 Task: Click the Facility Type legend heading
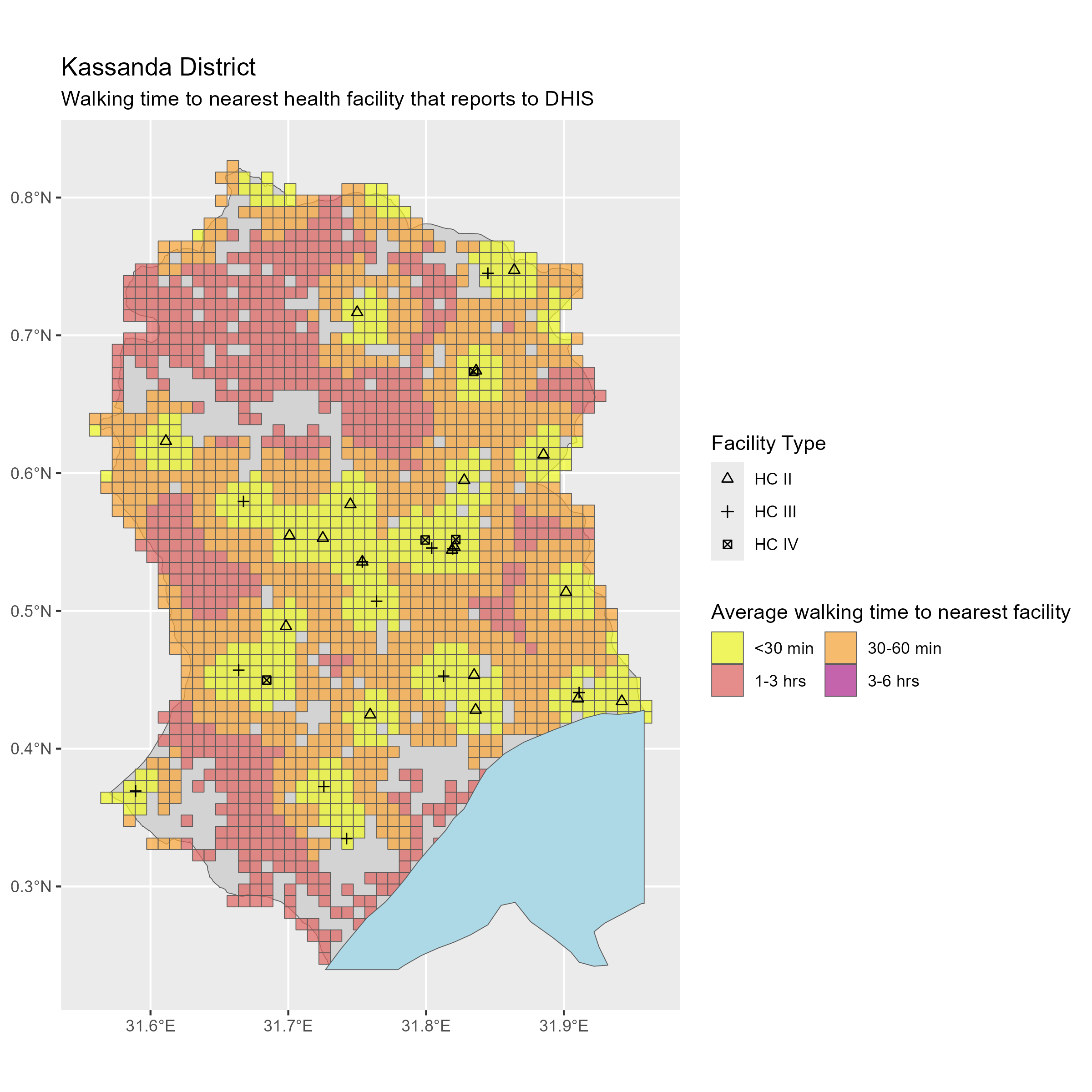(768, 443)
